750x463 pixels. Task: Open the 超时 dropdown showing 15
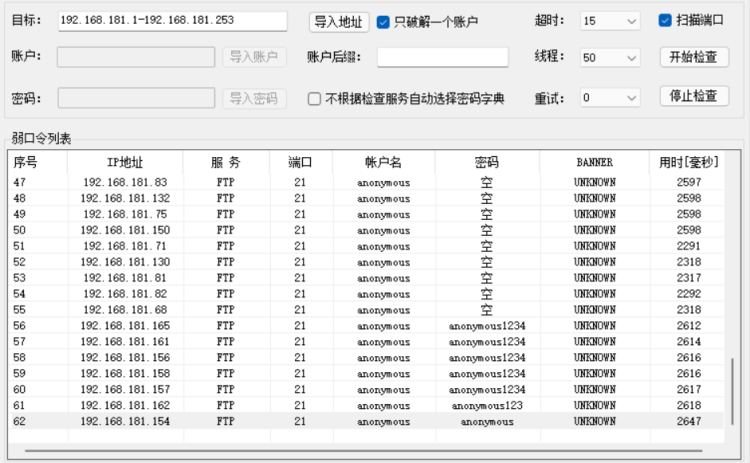[610, 21]
